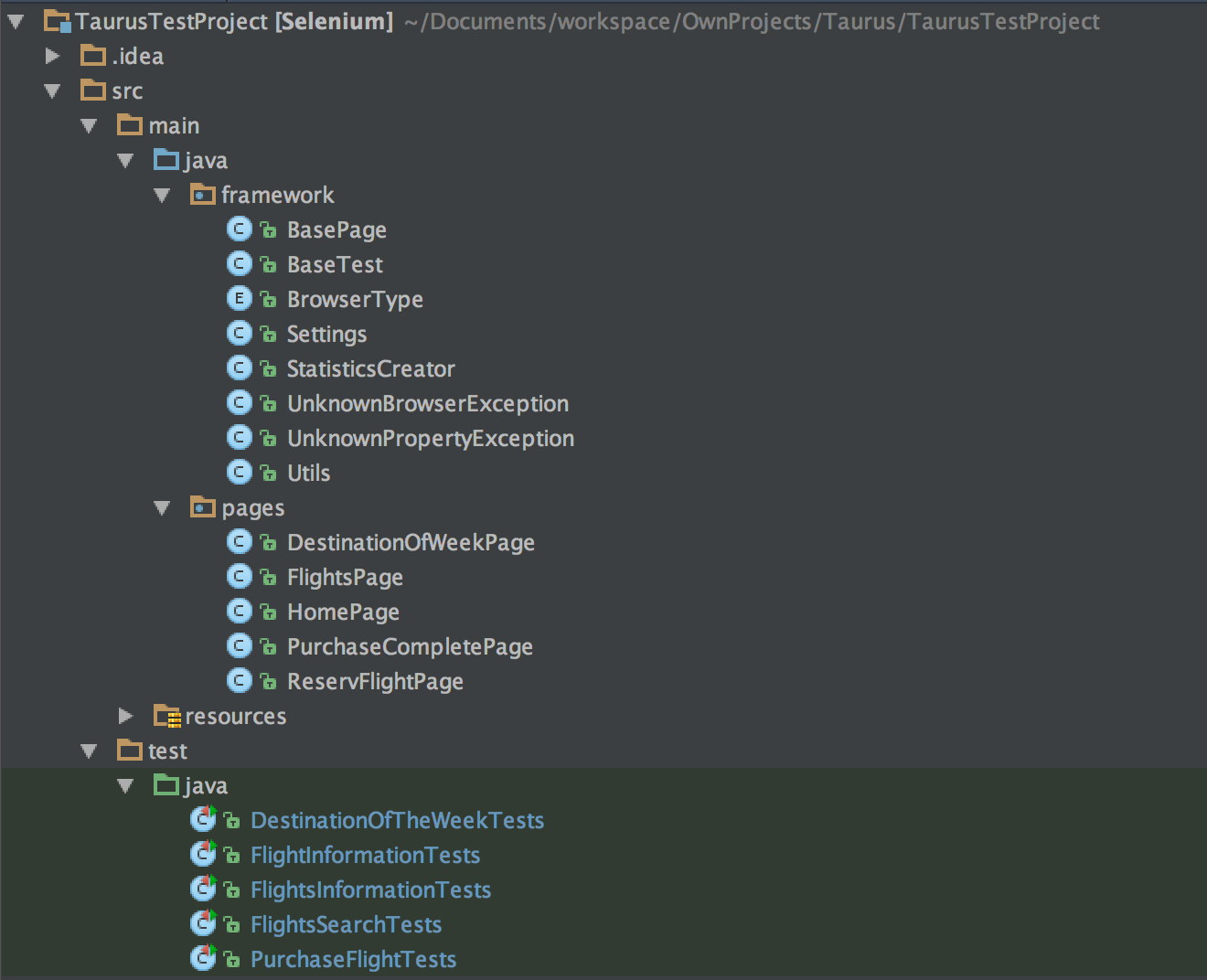The image size is (1207, 980).
Task: Click the UnknownPropertyException class icon
Action: click(x=239, y=438)
